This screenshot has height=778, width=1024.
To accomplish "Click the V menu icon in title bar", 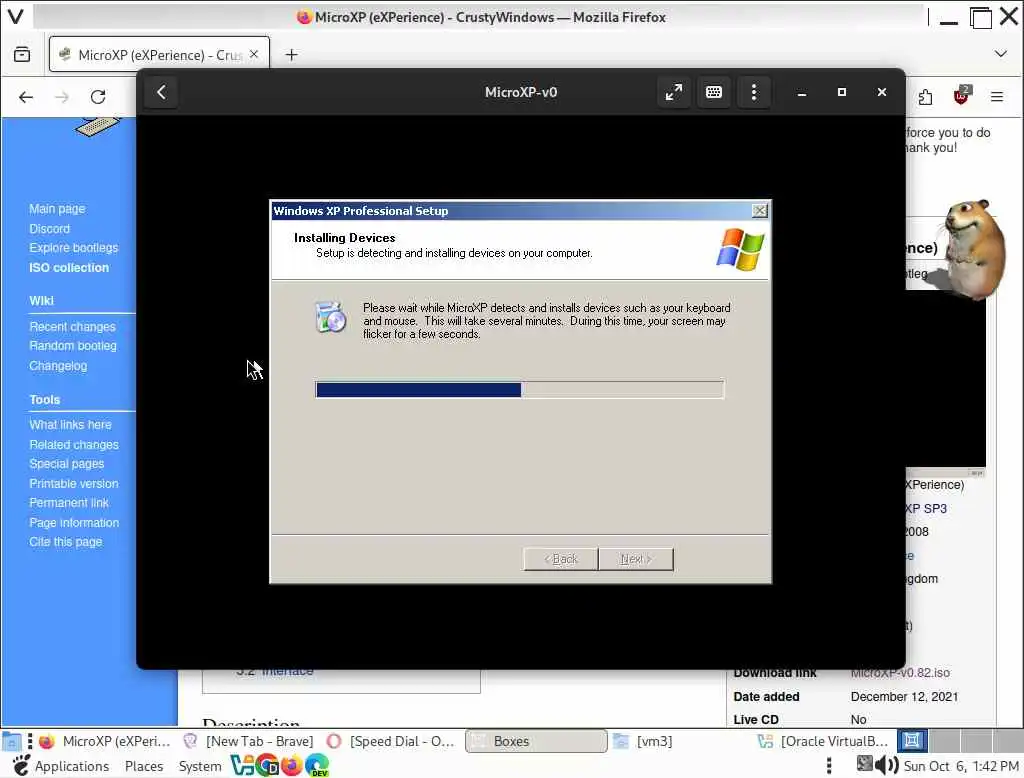I will (x=16, y=16).
